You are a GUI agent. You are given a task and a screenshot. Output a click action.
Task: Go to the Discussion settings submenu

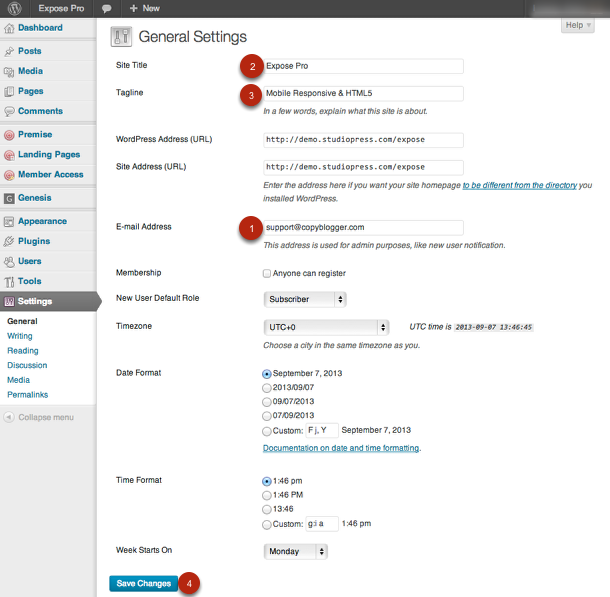tap(27, 365)
